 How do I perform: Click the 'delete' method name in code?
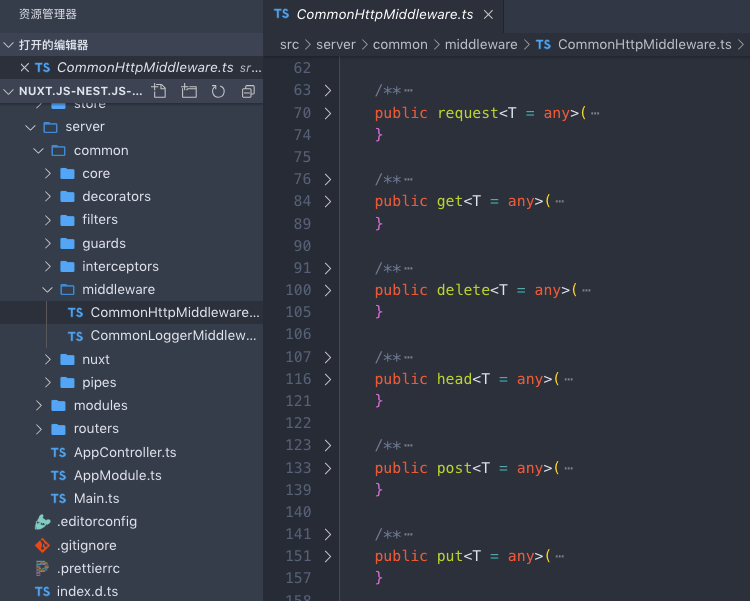463,290
